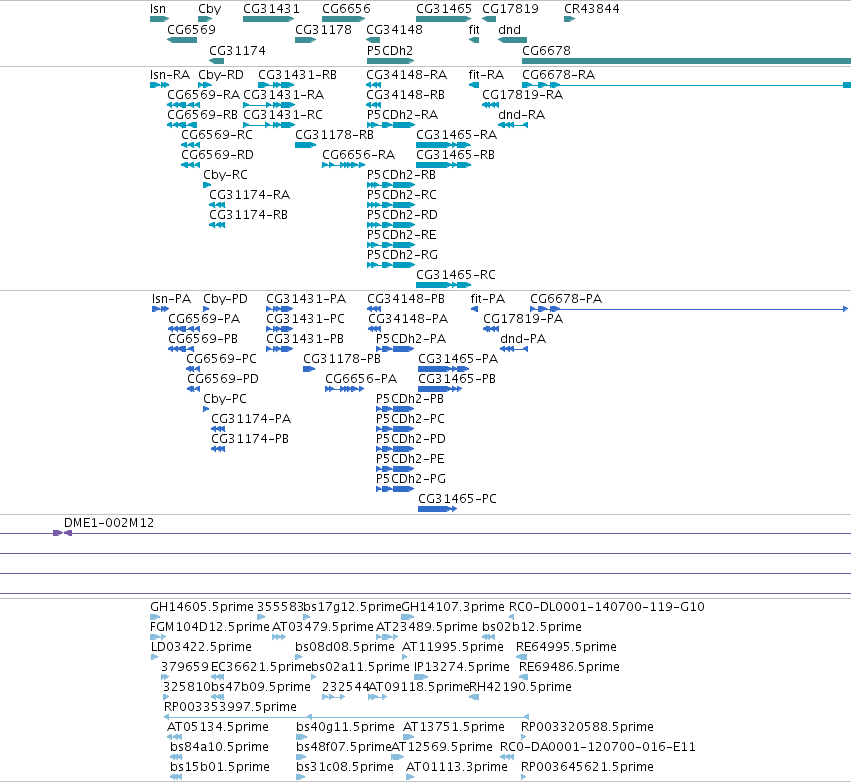851x782 pixels.
Task: Select EST LD03422.5prime
Action: pyautogui.click(x=154, y=657)
